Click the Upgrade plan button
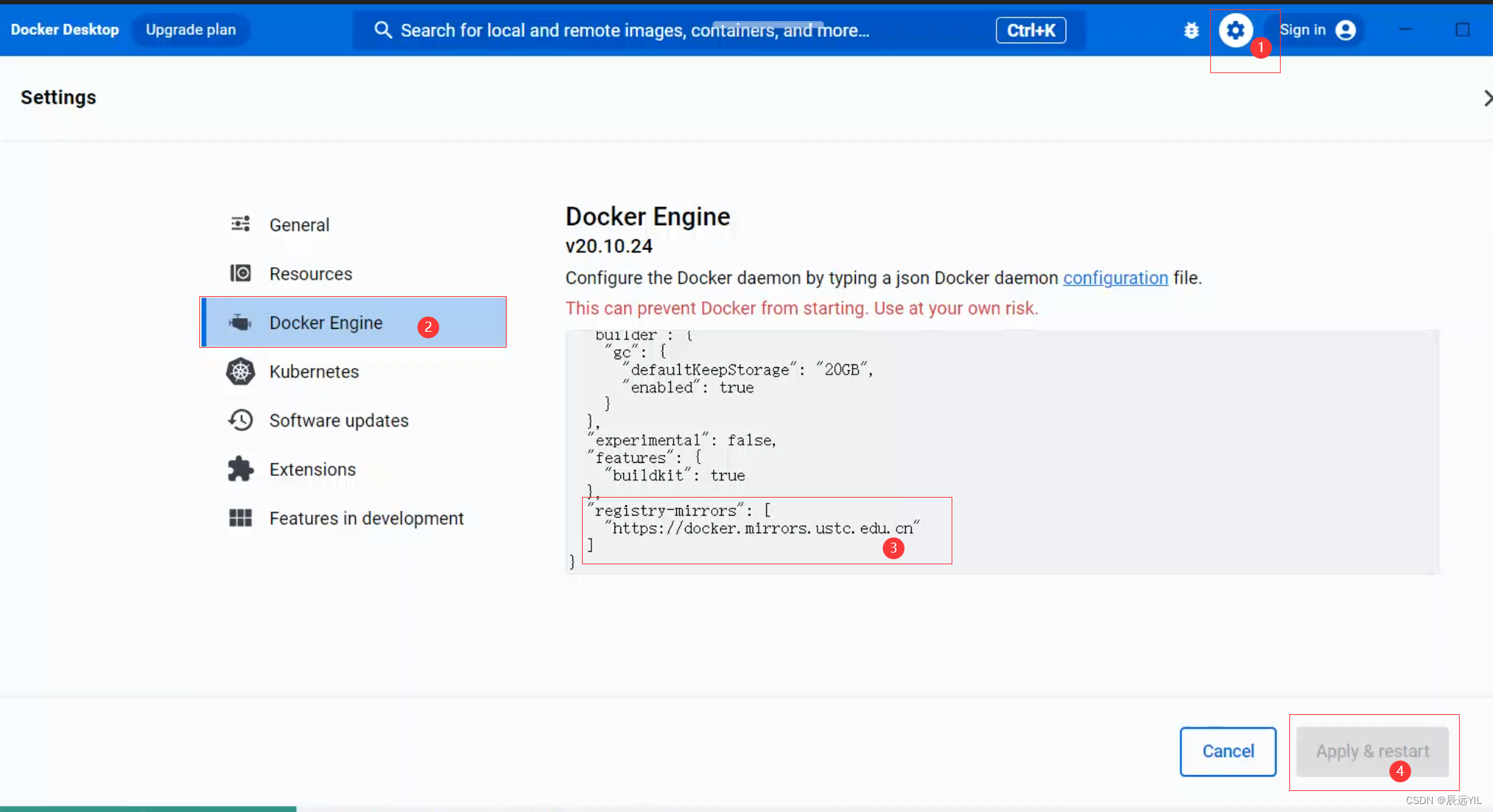Viewport: 1493px width, 812px height. pyautogui.click(x=191, y=30)
